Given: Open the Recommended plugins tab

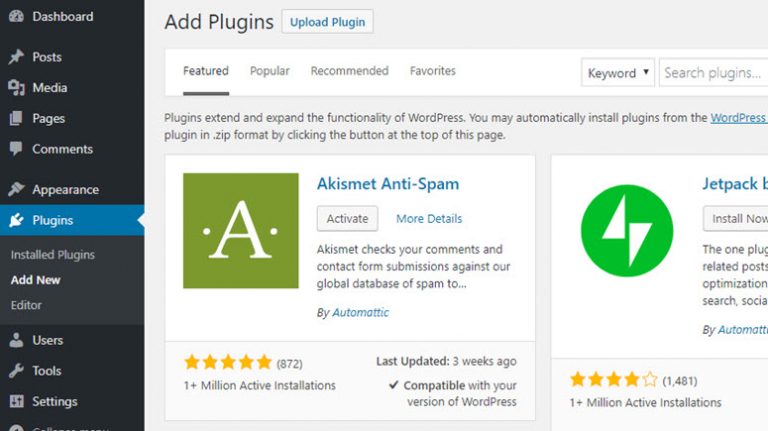Looking at the screenshot, I should 349,71.
